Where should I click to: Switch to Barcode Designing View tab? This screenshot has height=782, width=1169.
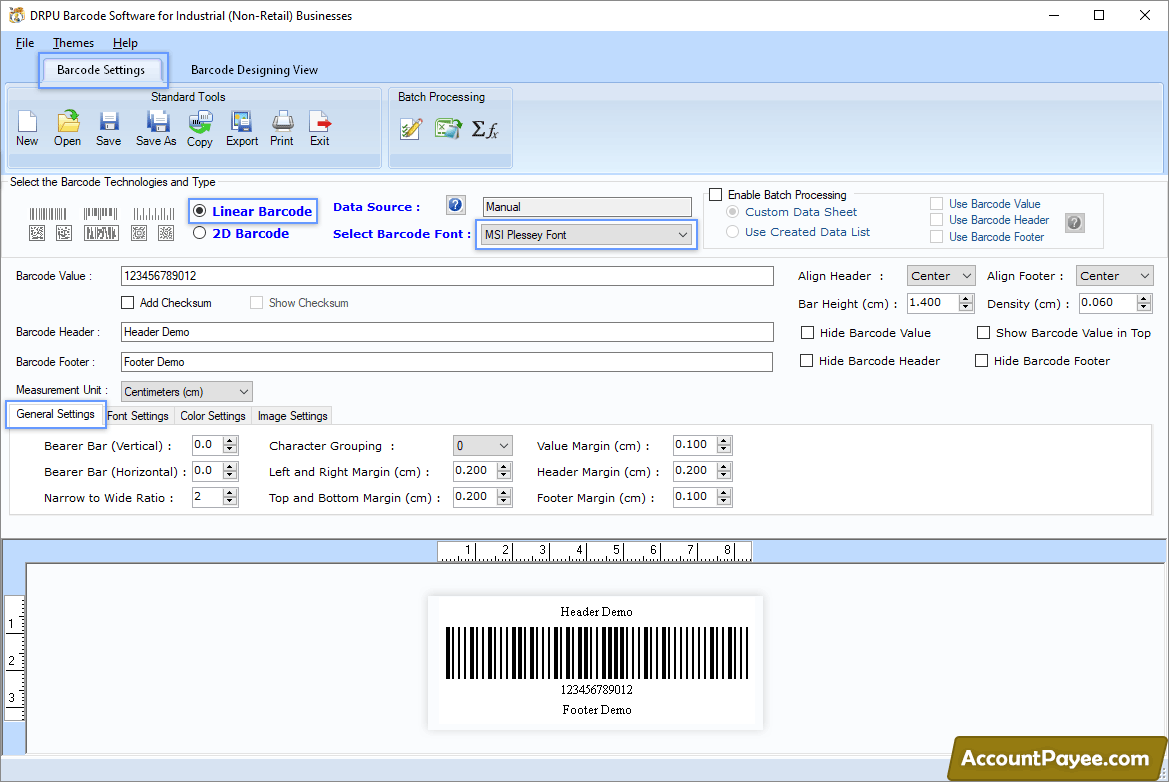pyautogui.click(x=254, y=69)
